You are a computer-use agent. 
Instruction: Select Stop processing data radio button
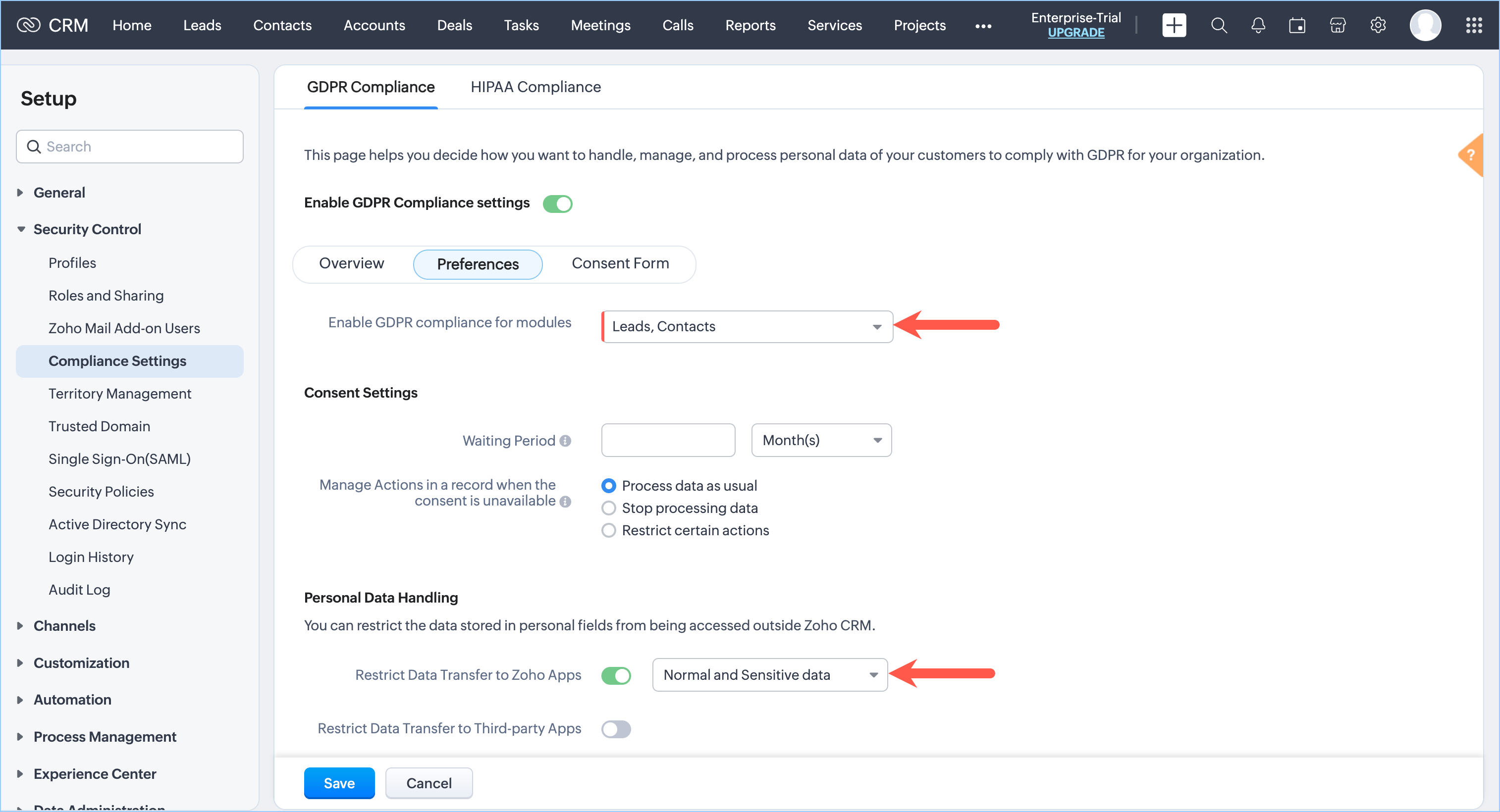pos(608,507)
